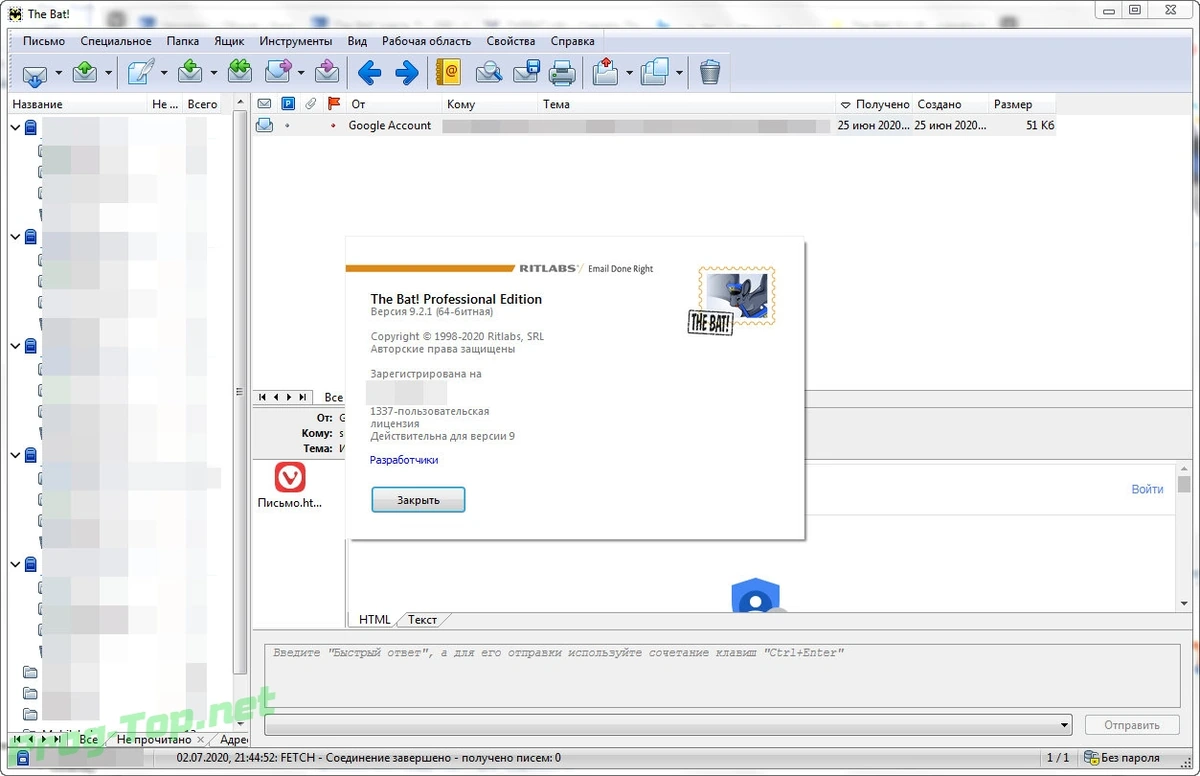Screen dimensions: 1200x776
Task: Click the Войти link in message preview
Action: tap(1147, 489)
